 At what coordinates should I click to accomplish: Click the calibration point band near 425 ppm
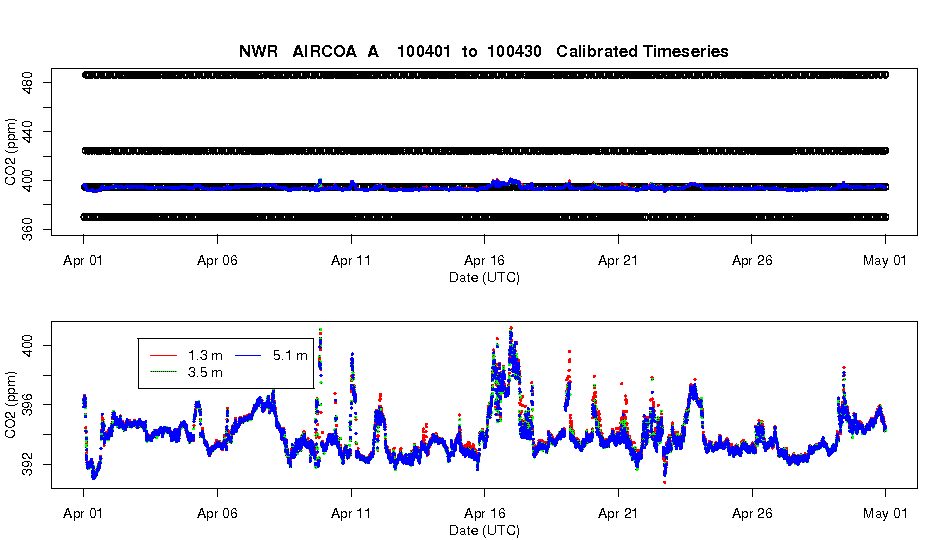[485, 151]
